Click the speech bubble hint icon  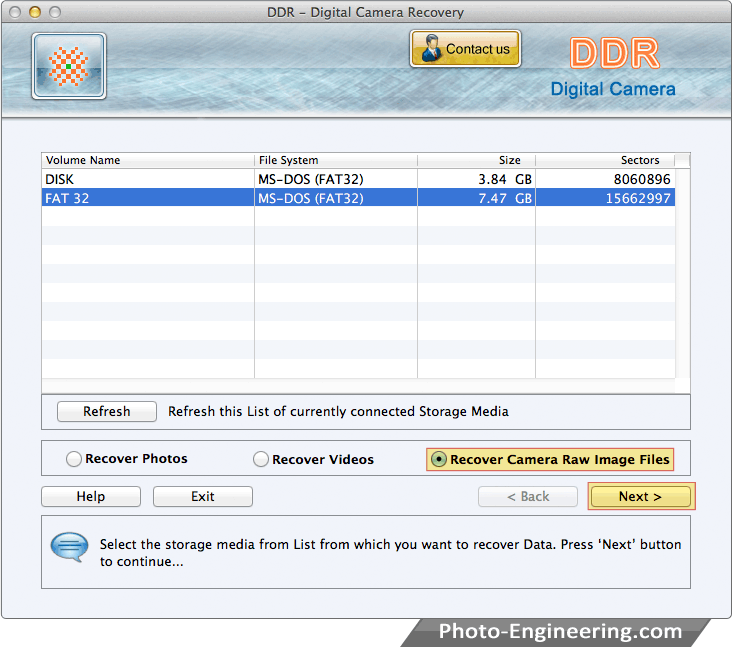pos(69,547)
